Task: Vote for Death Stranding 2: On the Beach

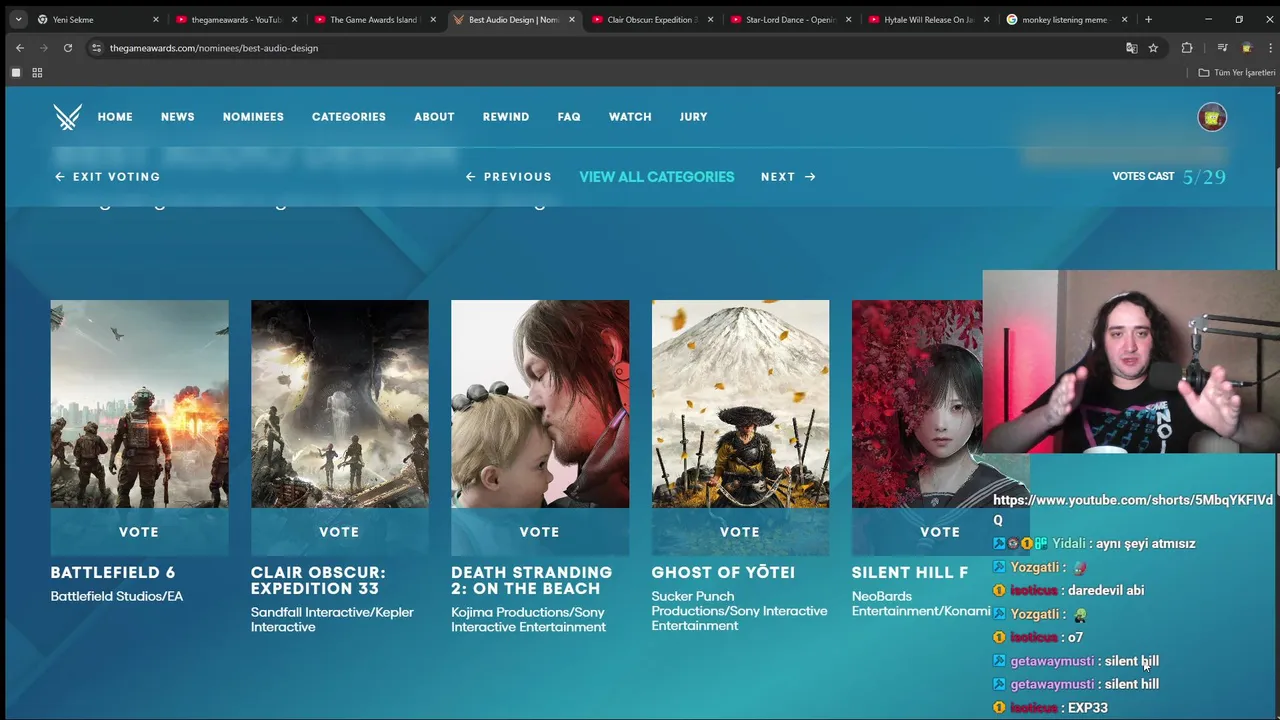Action: click(x=540, y=532)
